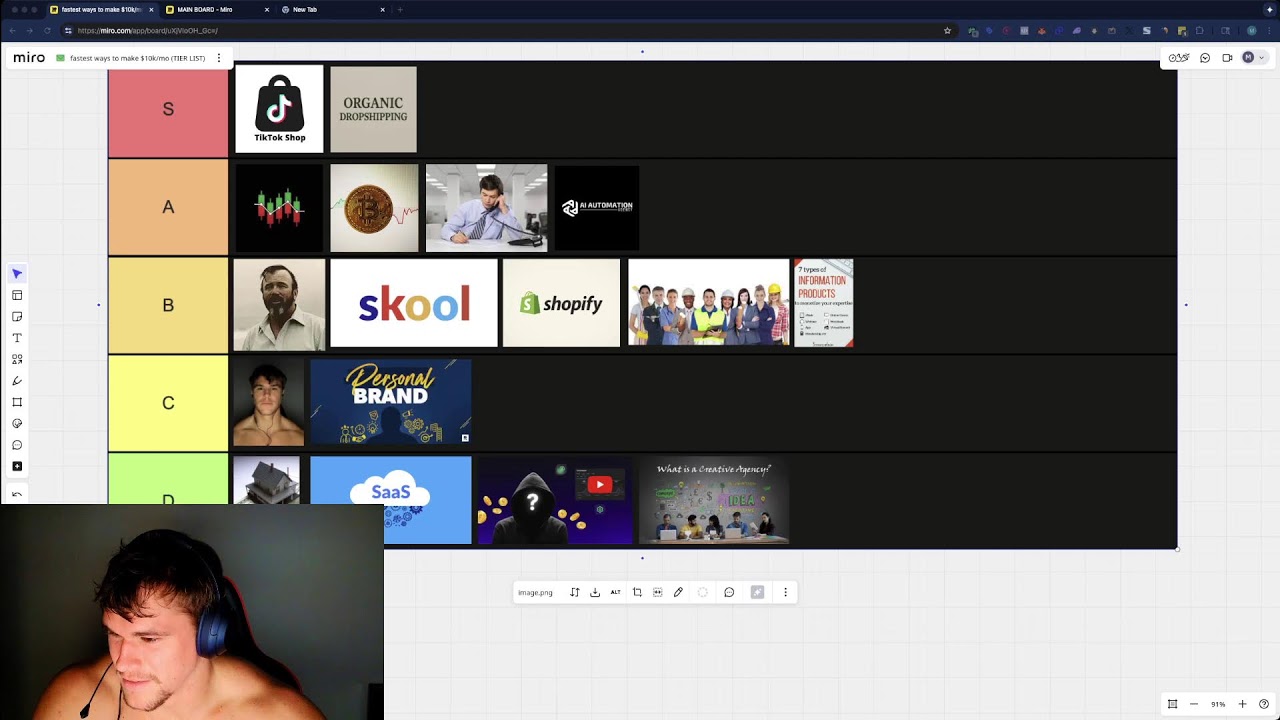
Task: Reload the page
Action: point(46,30)
